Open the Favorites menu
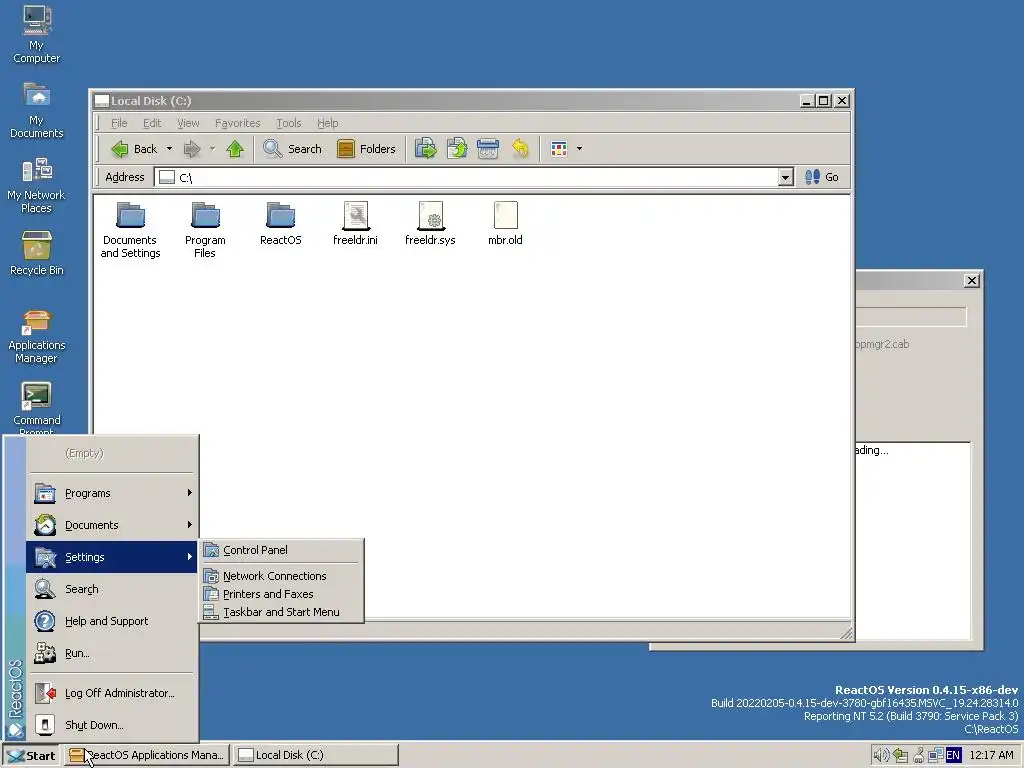The height and width of the screenshot is (768, 1024). pos(238,123)
